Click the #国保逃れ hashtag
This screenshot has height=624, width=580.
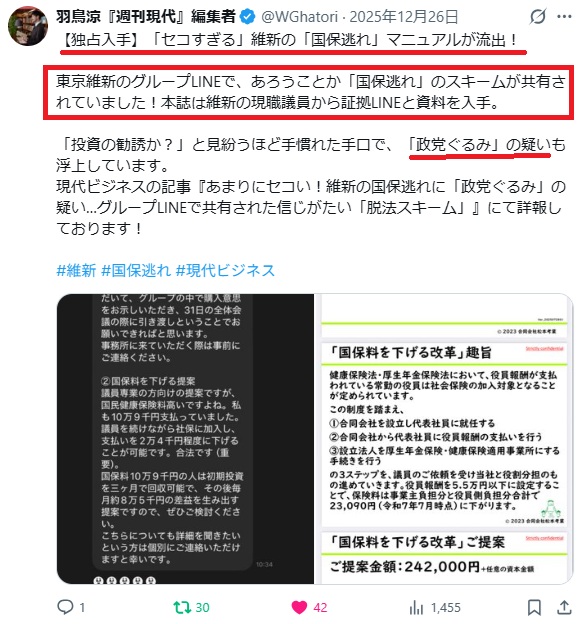(x=136, y=271)
